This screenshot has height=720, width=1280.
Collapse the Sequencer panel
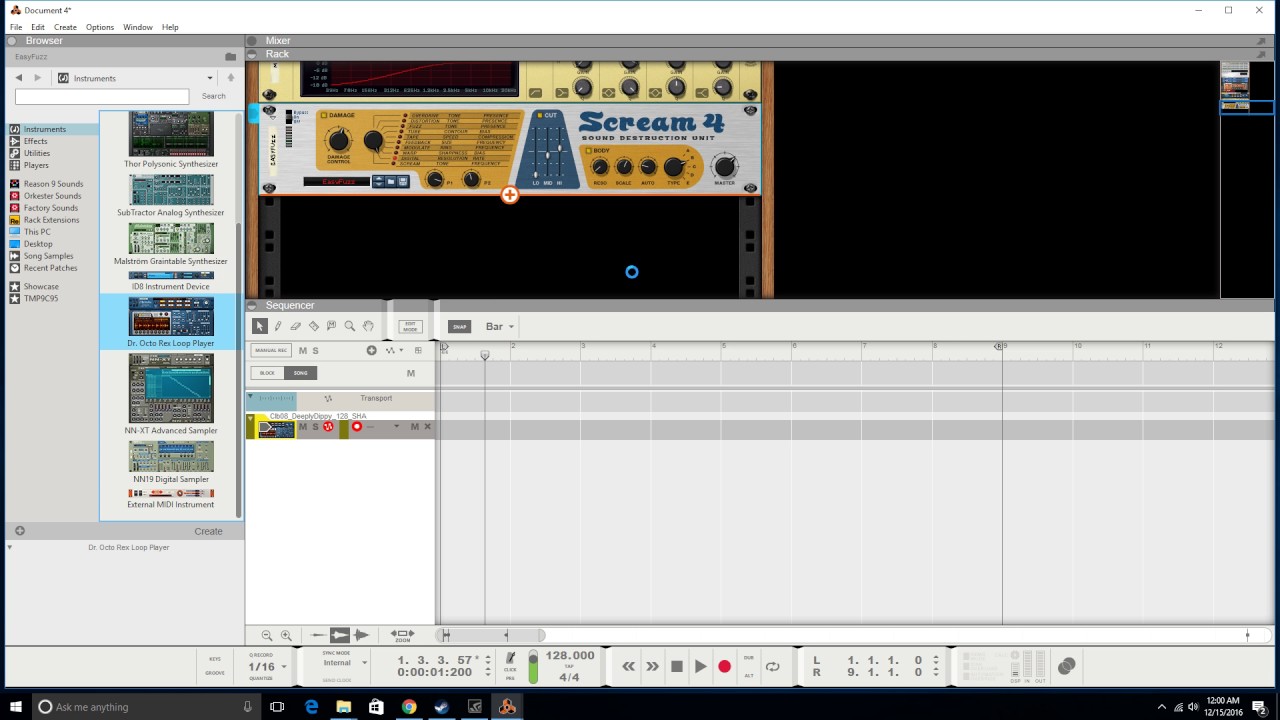click(x=252, y=306)
